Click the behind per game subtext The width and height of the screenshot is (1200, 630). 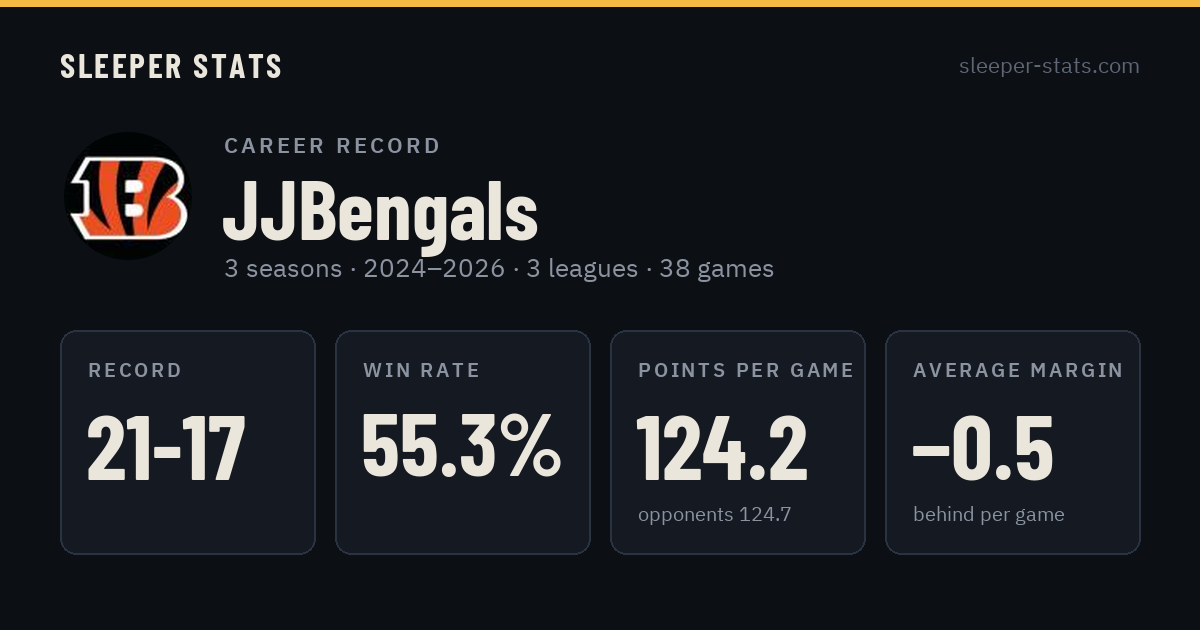pyautogui.click(x=989, y=515)
